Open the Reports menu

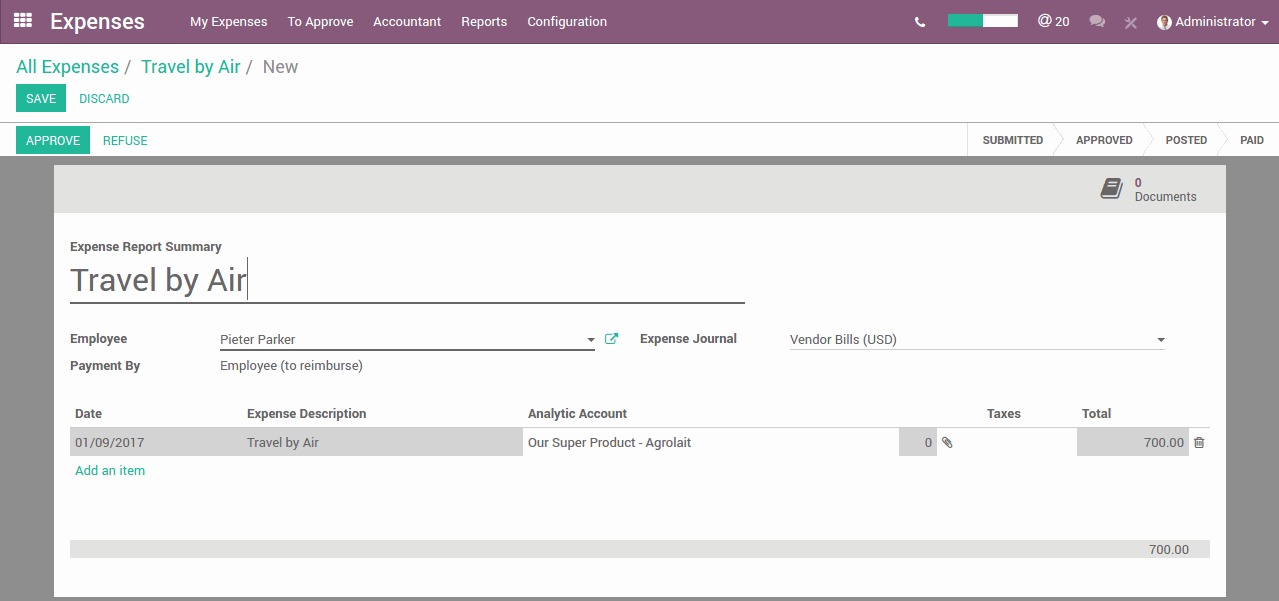484,22
